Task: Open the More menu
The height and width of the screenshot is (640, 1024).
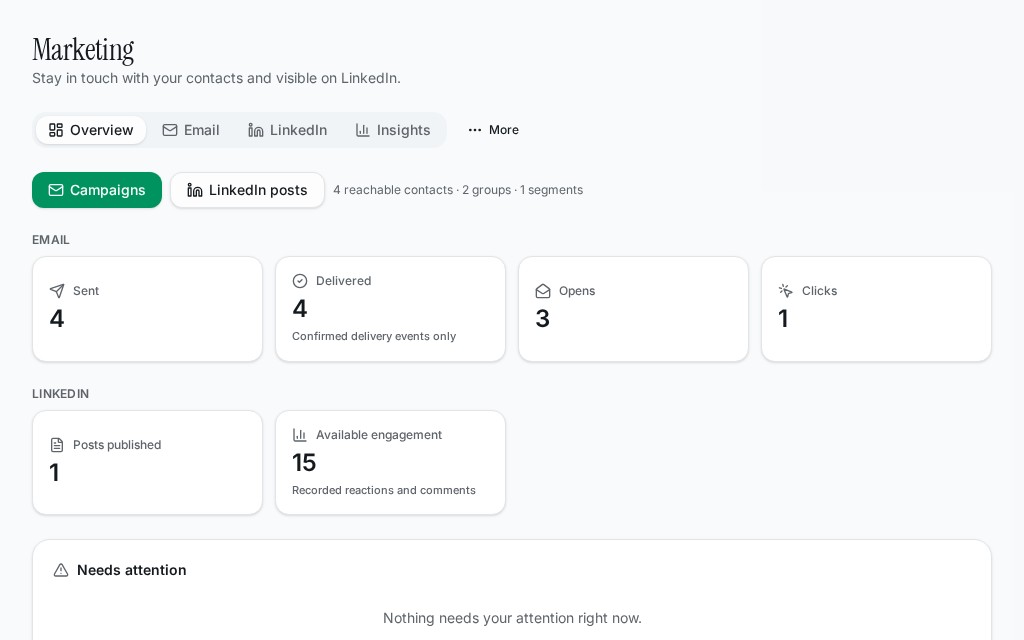Action: (x=493, y=130)
